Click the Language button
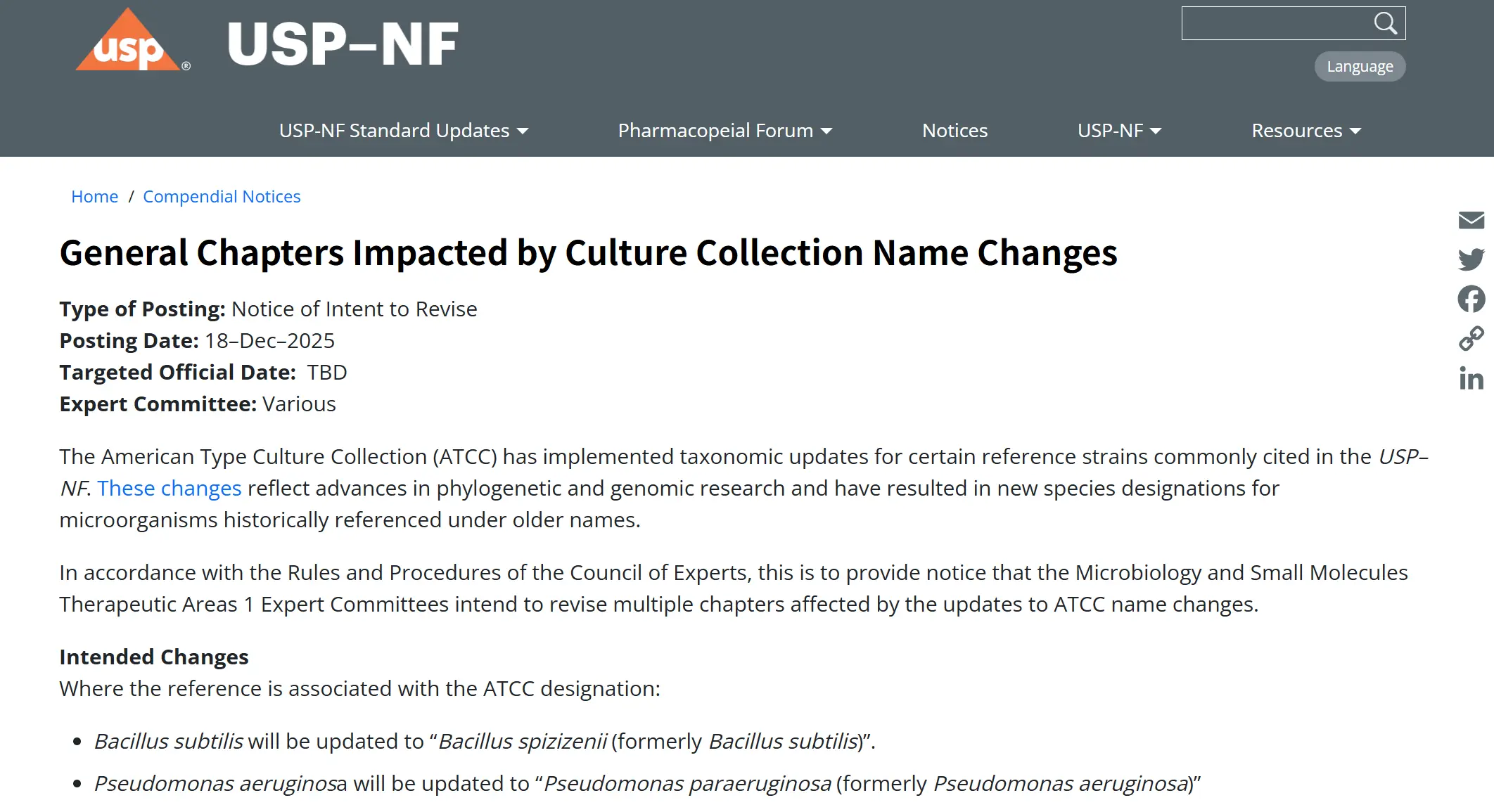This screenshot has width=1494, height=812. pyautogui.click(x=1360, y=67)
